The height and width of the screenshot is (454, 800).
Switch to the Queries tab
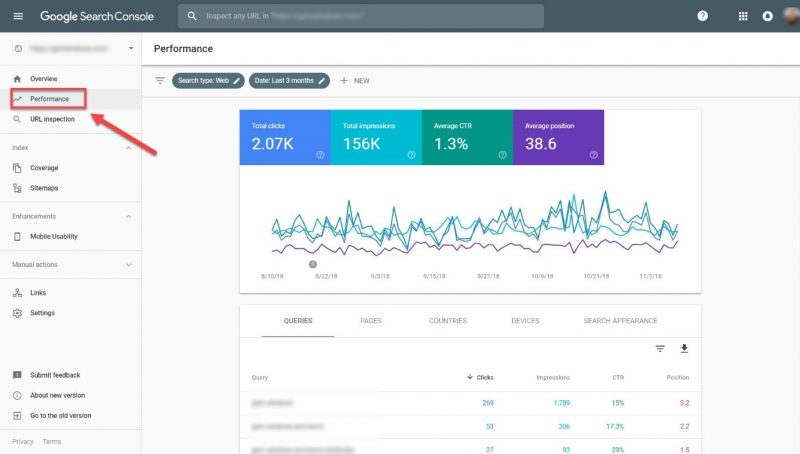(x=298, y=321)
